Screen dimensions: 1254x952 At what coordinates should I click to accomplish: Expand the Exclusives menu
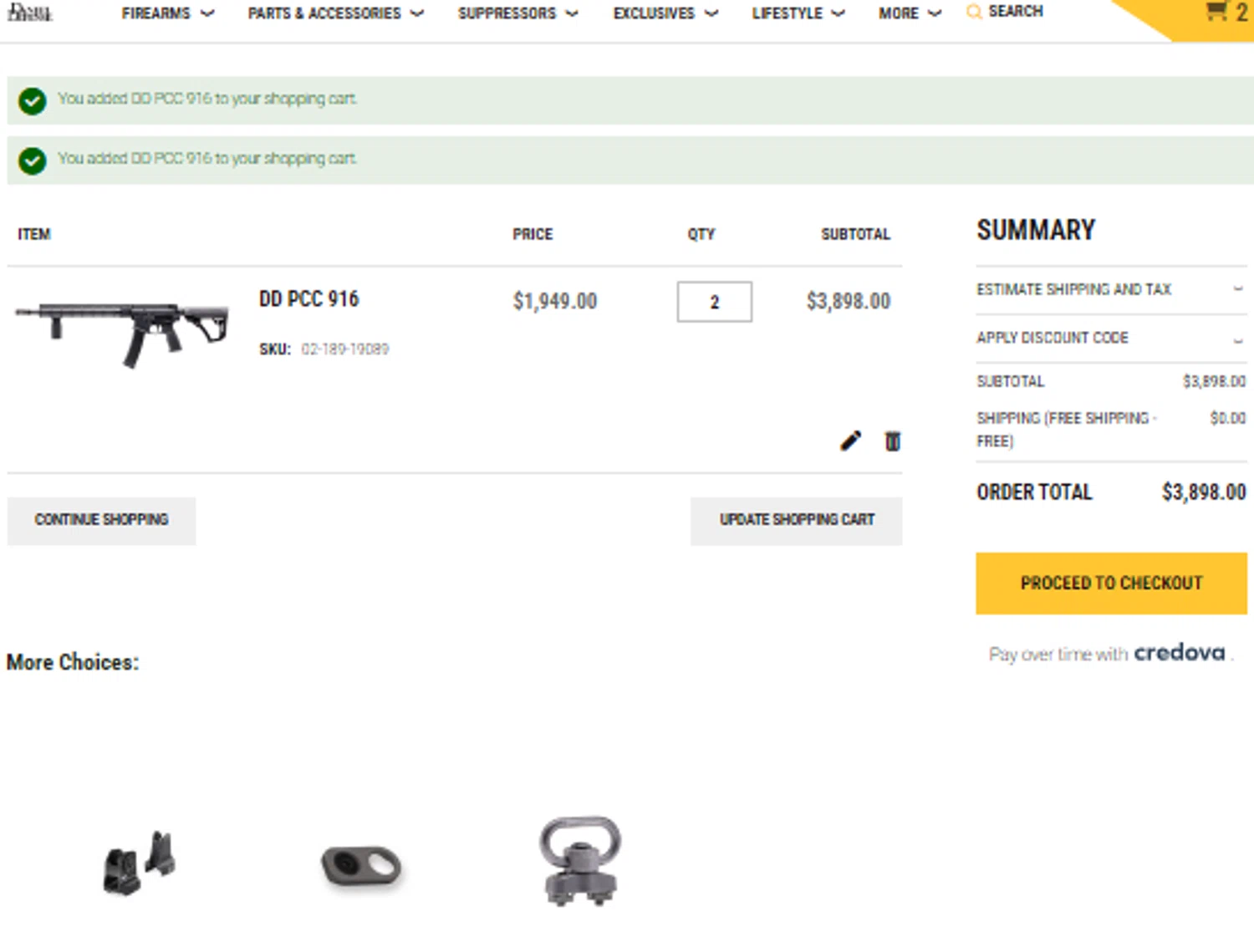pos(665,13)
